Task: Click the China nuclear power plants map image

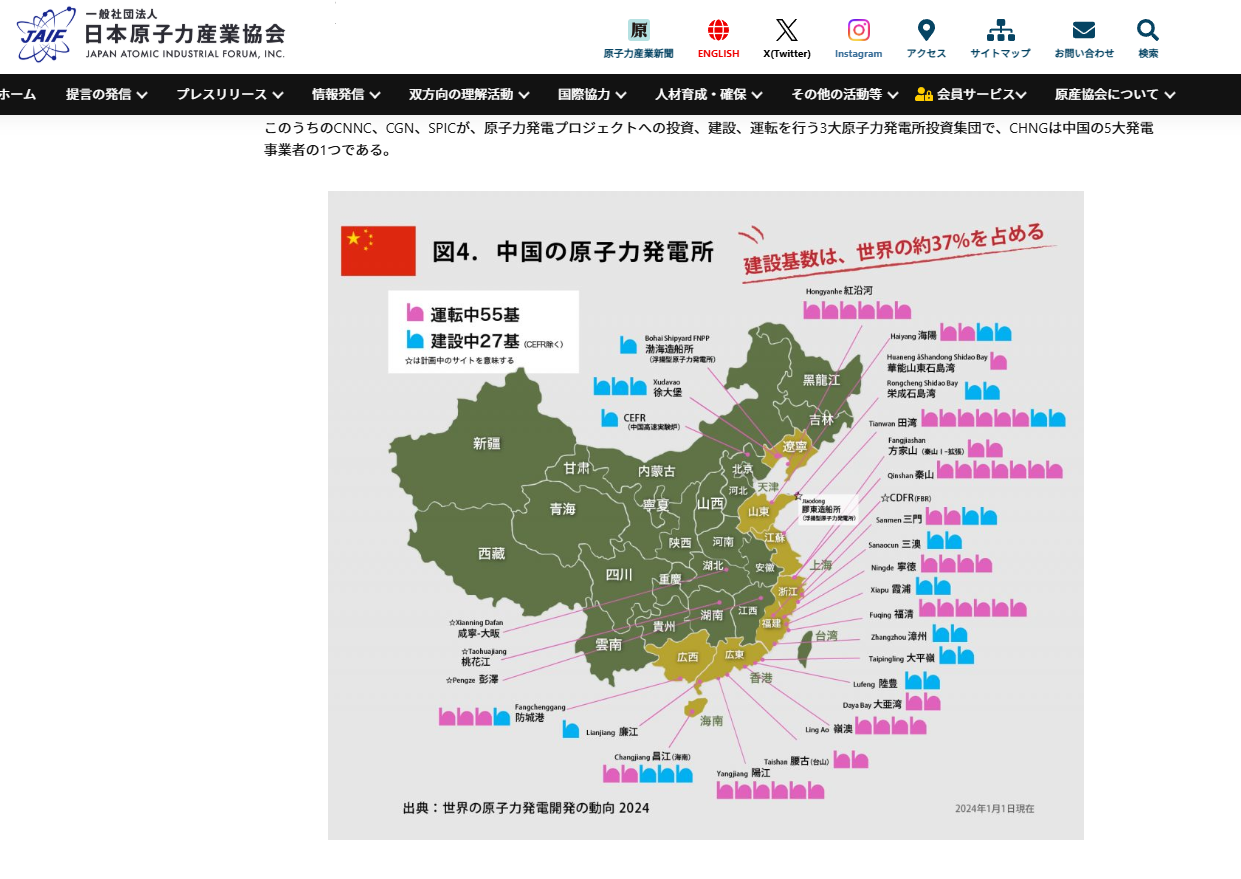Action: (x=705, y=515)
